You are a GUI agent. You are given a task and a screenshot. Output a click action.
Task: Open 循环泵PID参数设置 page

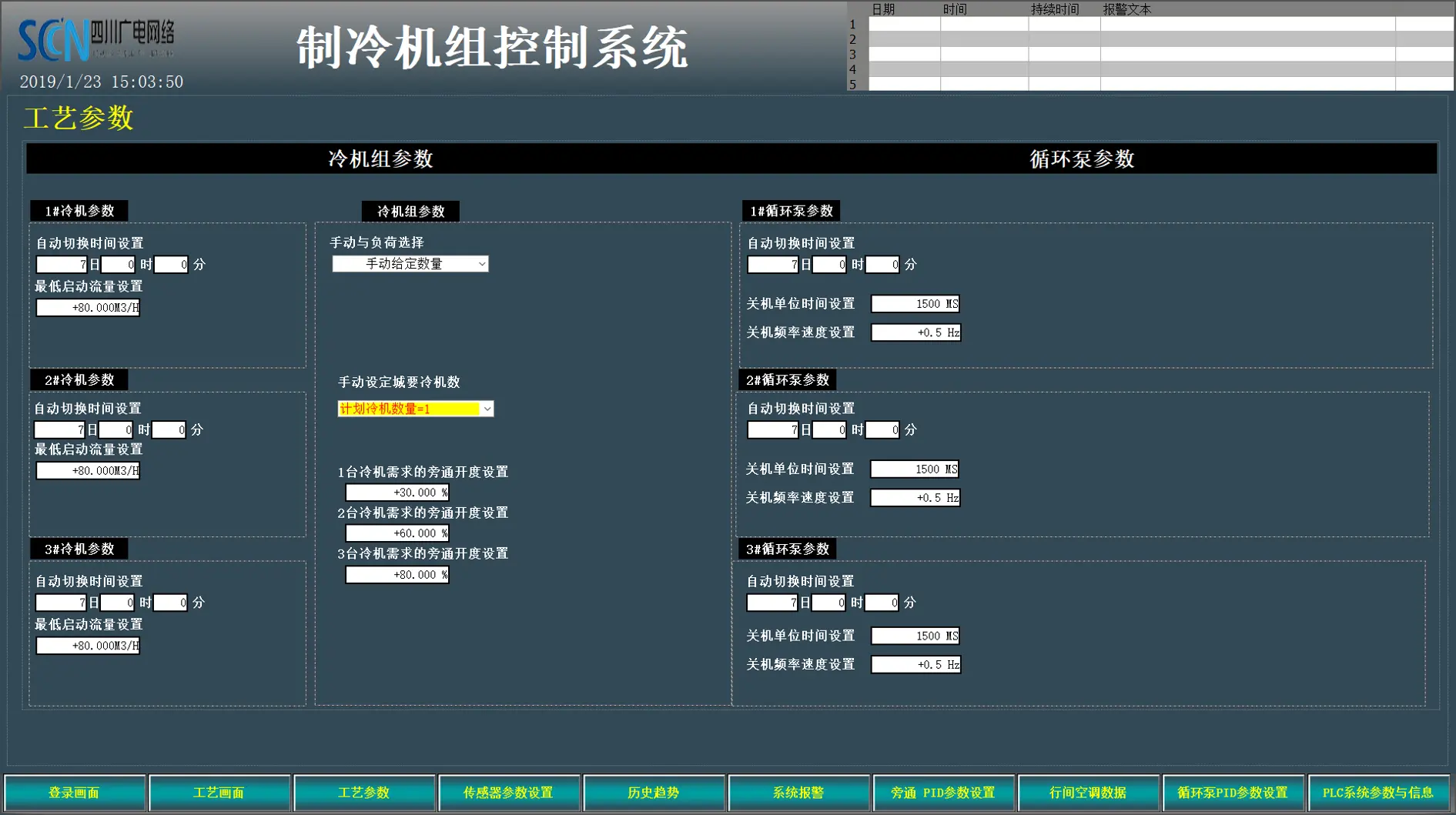click(1233, 793)
